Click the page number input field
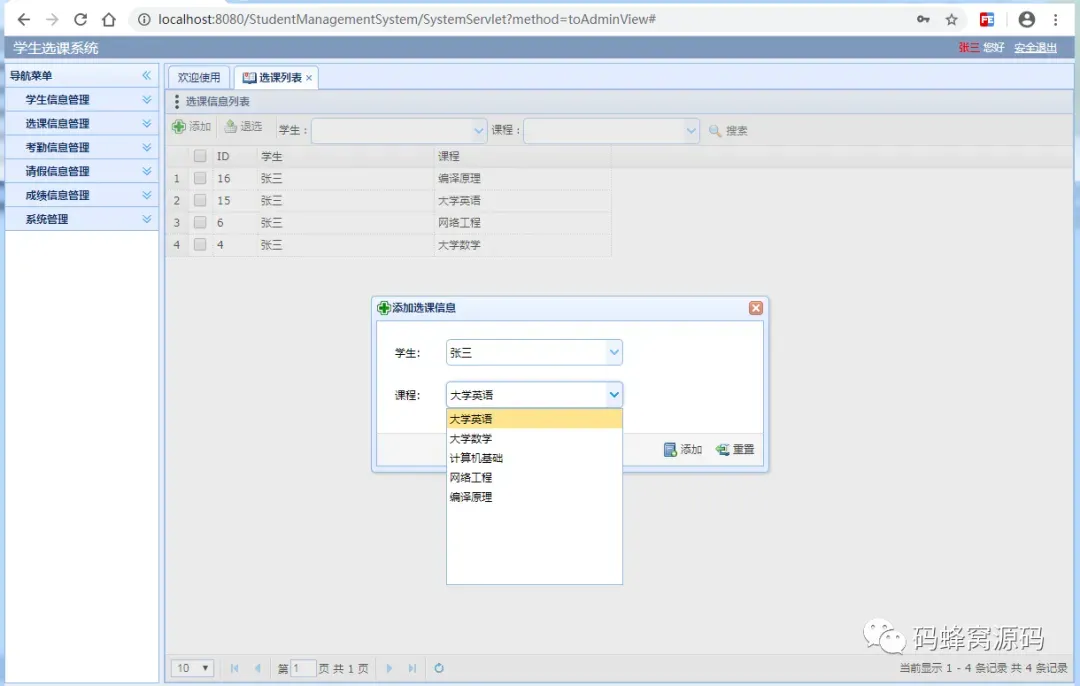This screenshot has width=1080, height=686. click(x=303, y=668)
